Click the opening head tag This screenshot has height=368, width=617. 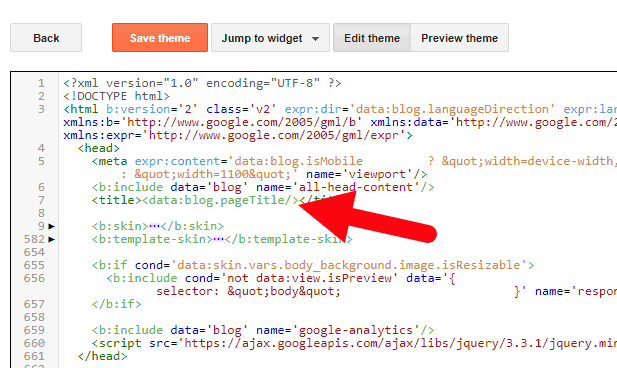[98, 148]
